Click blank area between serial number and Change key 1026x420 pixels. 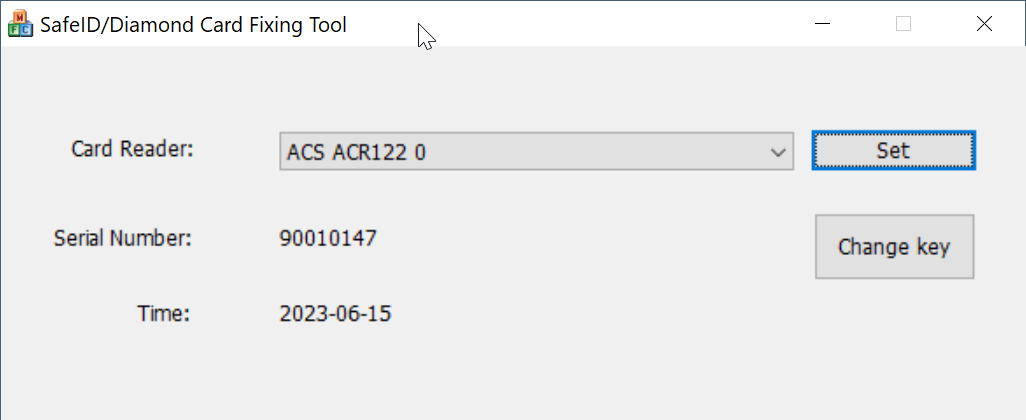600,240
